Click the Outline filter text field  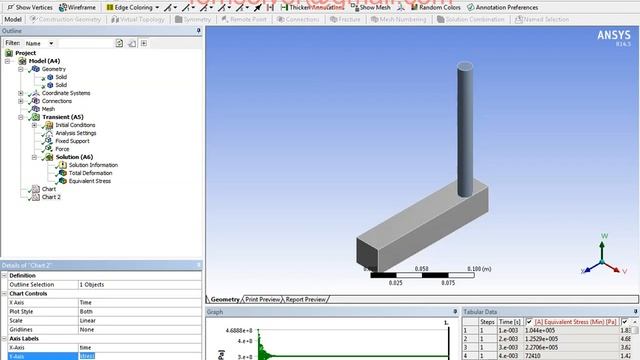tap(85, 43)
